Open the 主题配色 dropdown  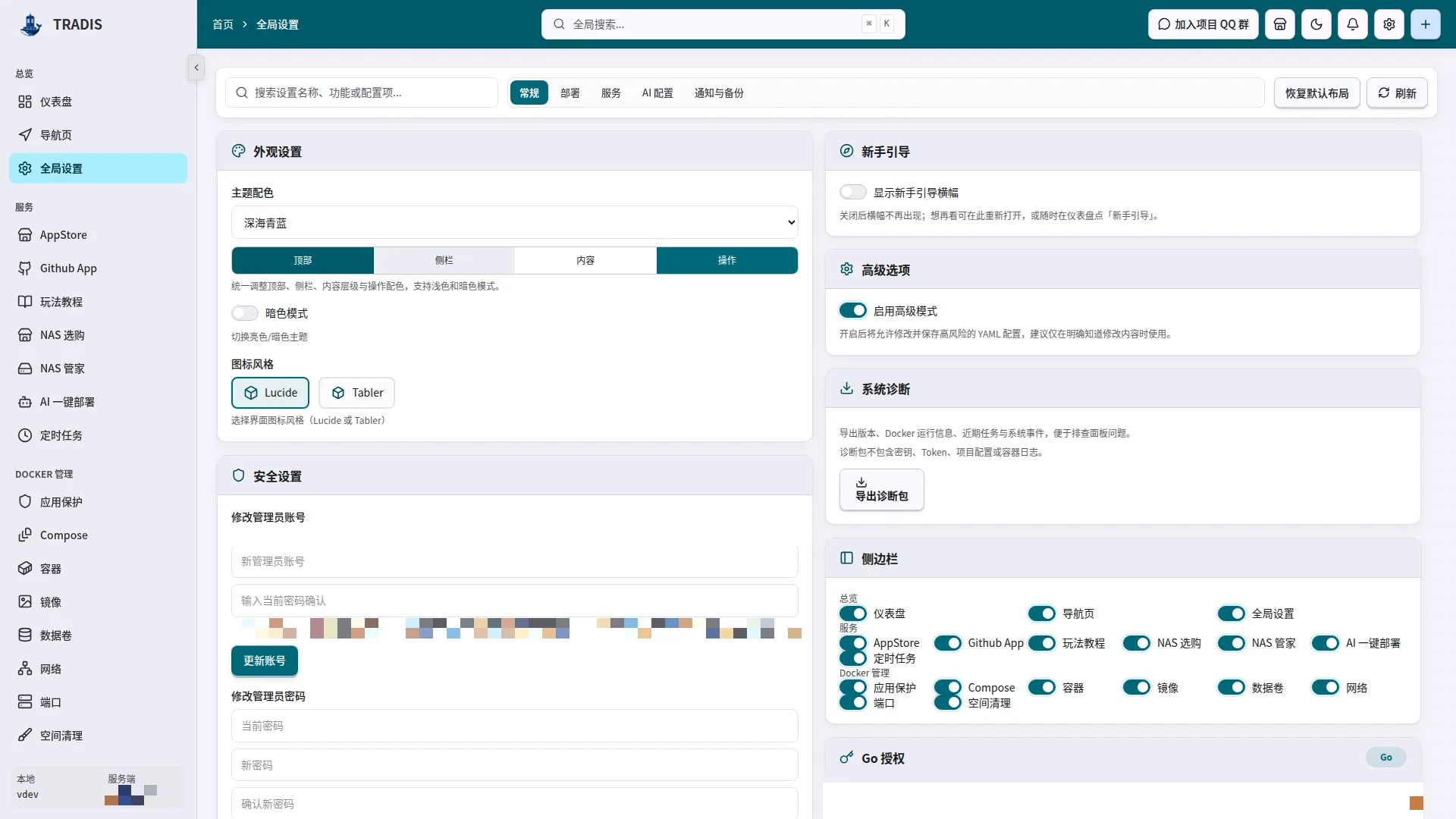pos(515,223)
